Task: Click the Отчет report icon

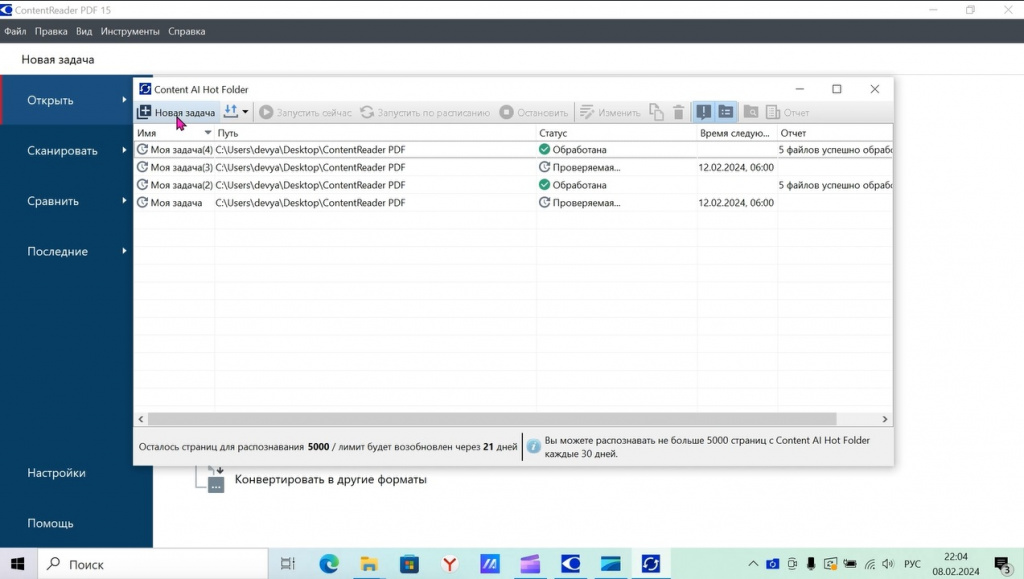Action: click(x=773, y=112)
